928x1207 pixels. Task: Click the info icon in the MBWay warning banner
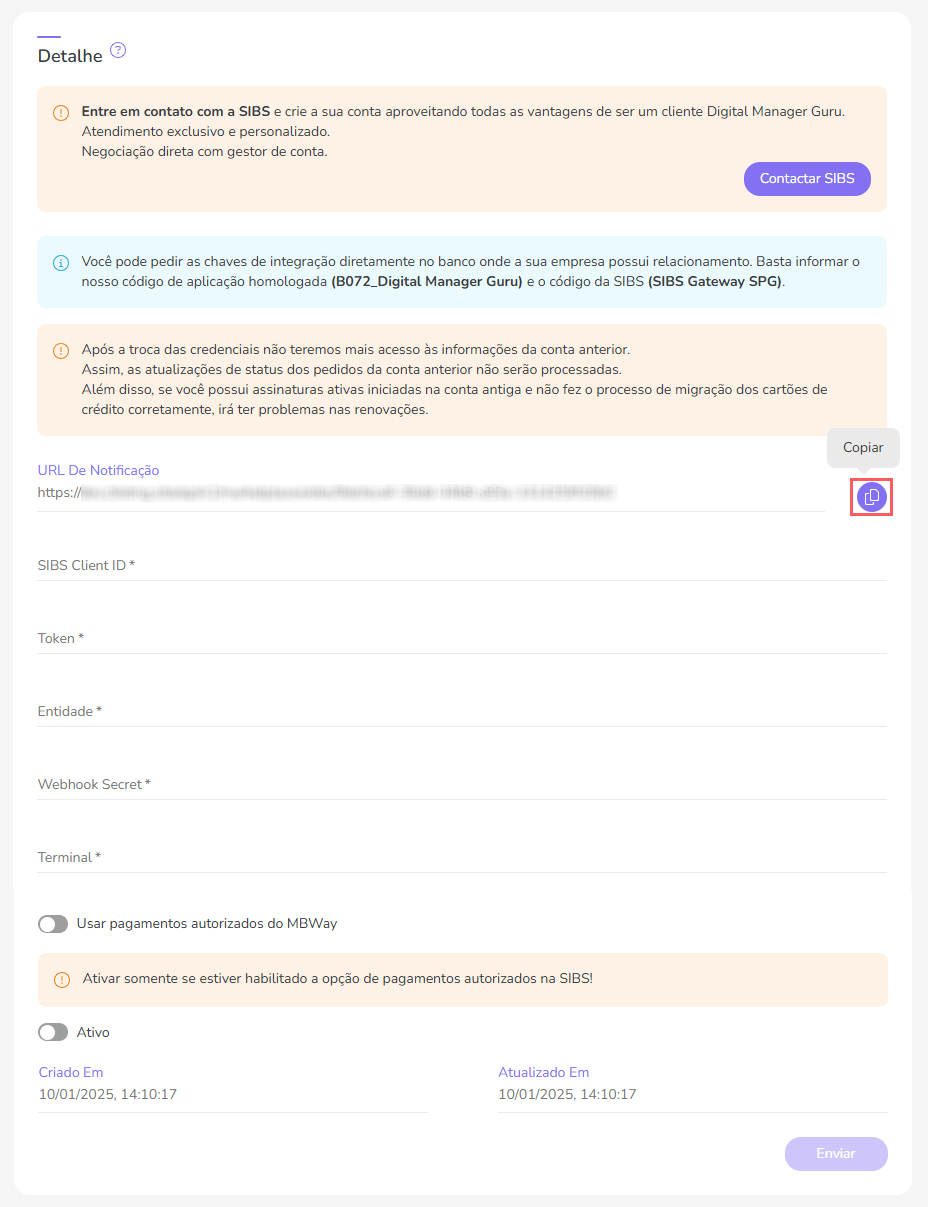pos(60,980)
